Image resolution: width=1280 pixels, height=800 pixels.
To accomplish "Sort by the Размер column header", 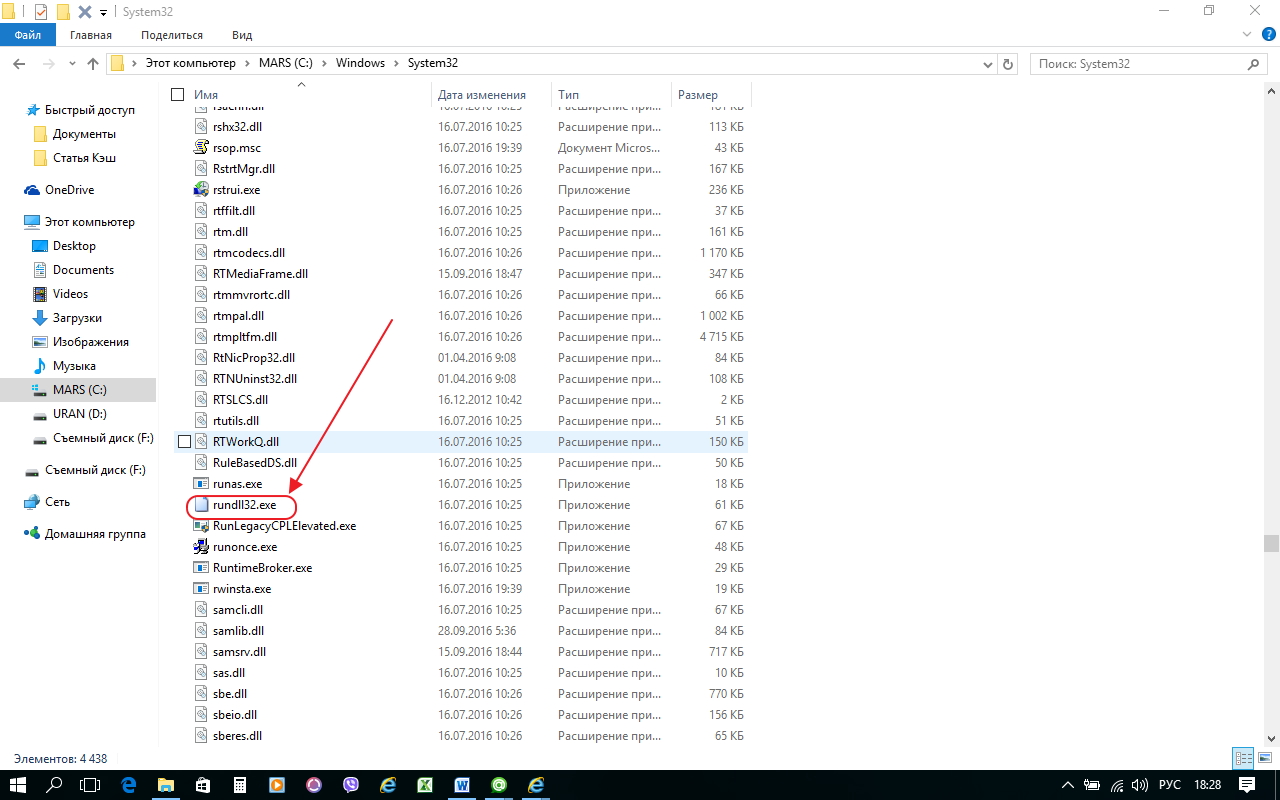I will point(698,95).
